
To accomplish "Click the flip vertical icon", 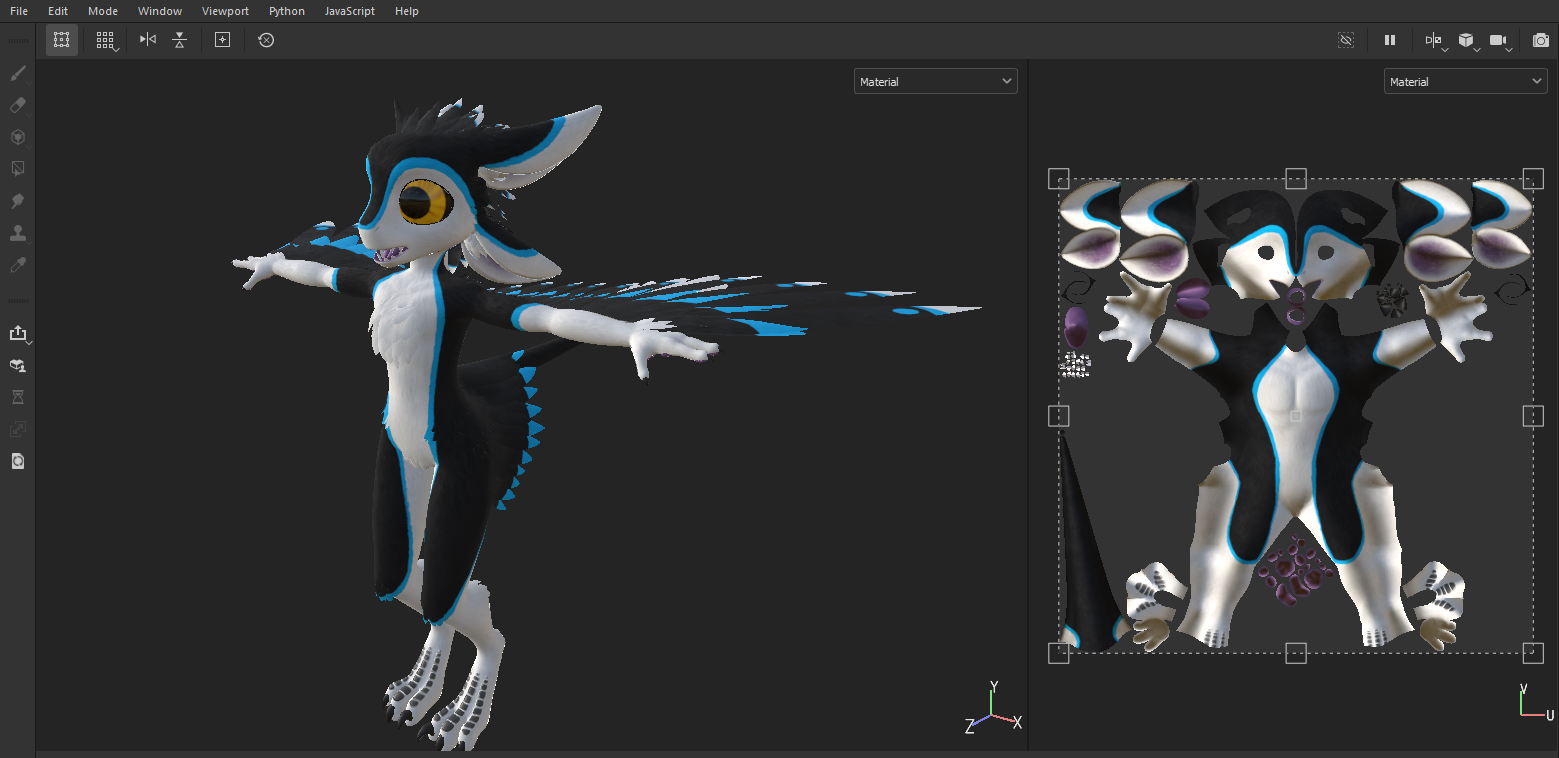I will pyautogui.click(x=179, y=40).
